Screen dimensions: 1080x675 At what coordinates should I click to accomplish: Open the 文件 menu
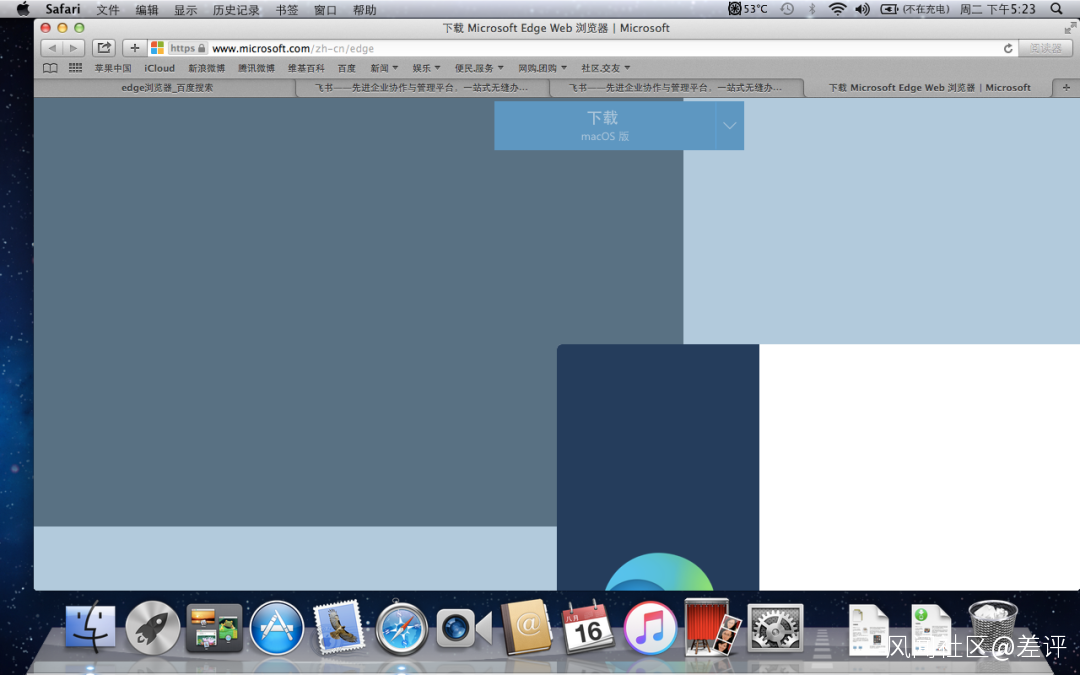[107, 10]
